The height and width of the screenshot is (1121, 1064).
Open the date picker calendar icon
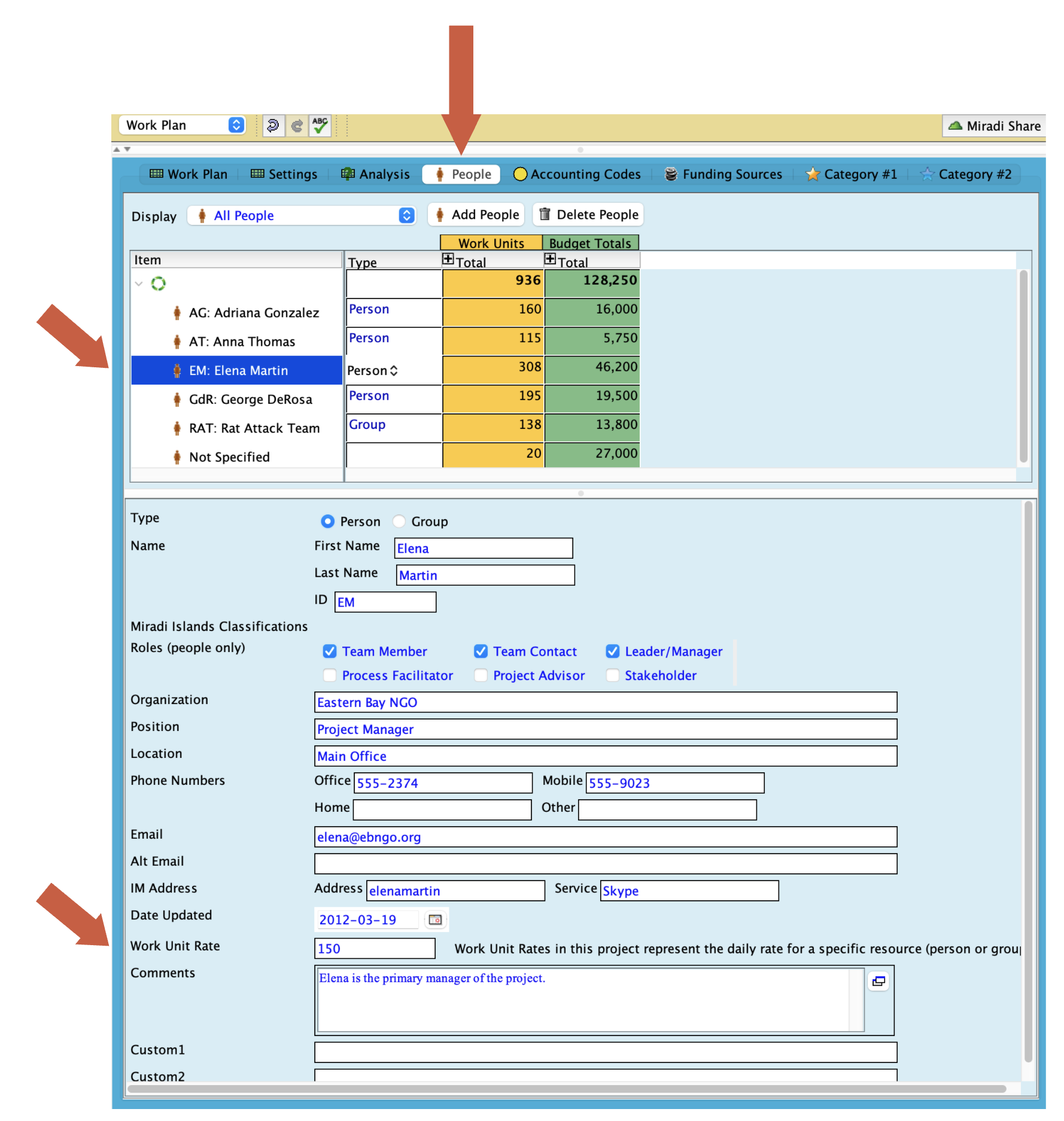tap(435, 919)
